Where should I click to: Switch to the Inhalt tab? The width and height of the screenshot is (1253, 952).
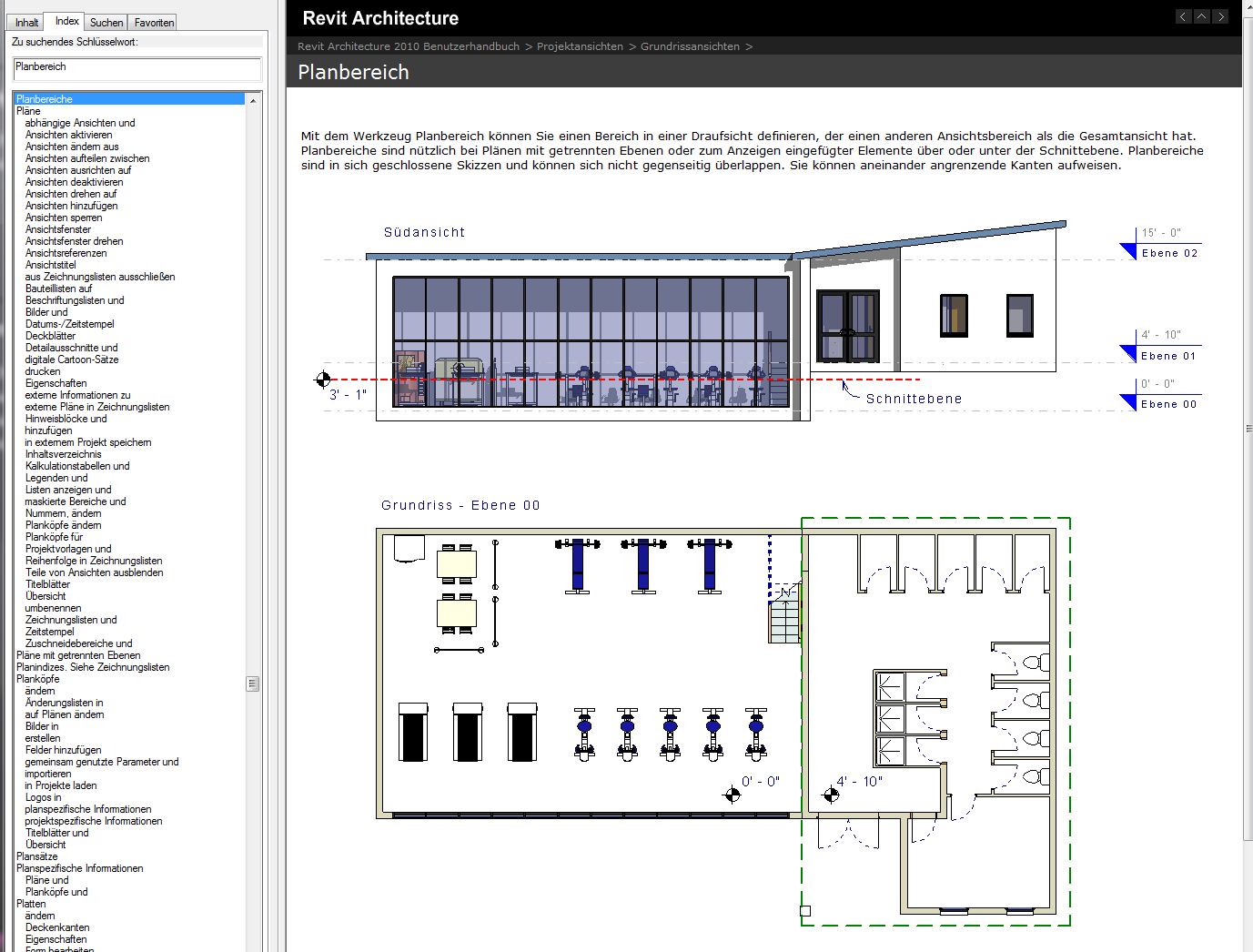coord(26,23)
